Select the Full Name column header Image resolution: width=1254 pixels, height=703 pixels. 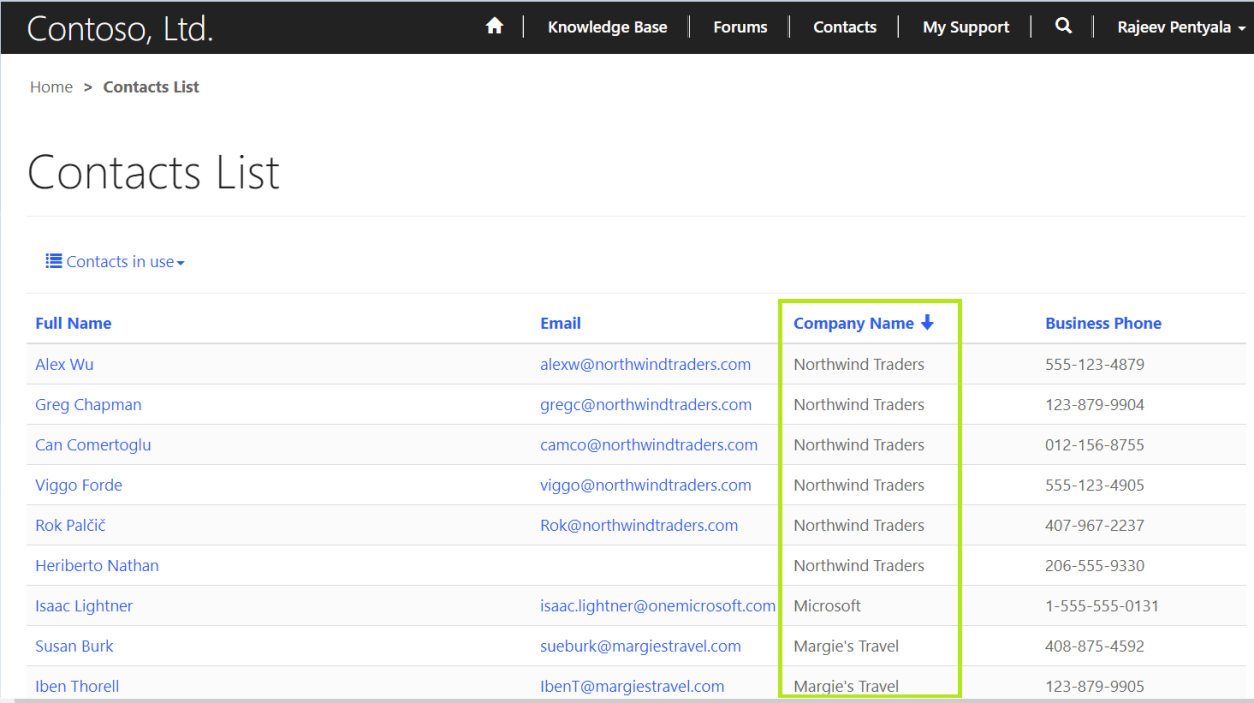click(73, 323)
